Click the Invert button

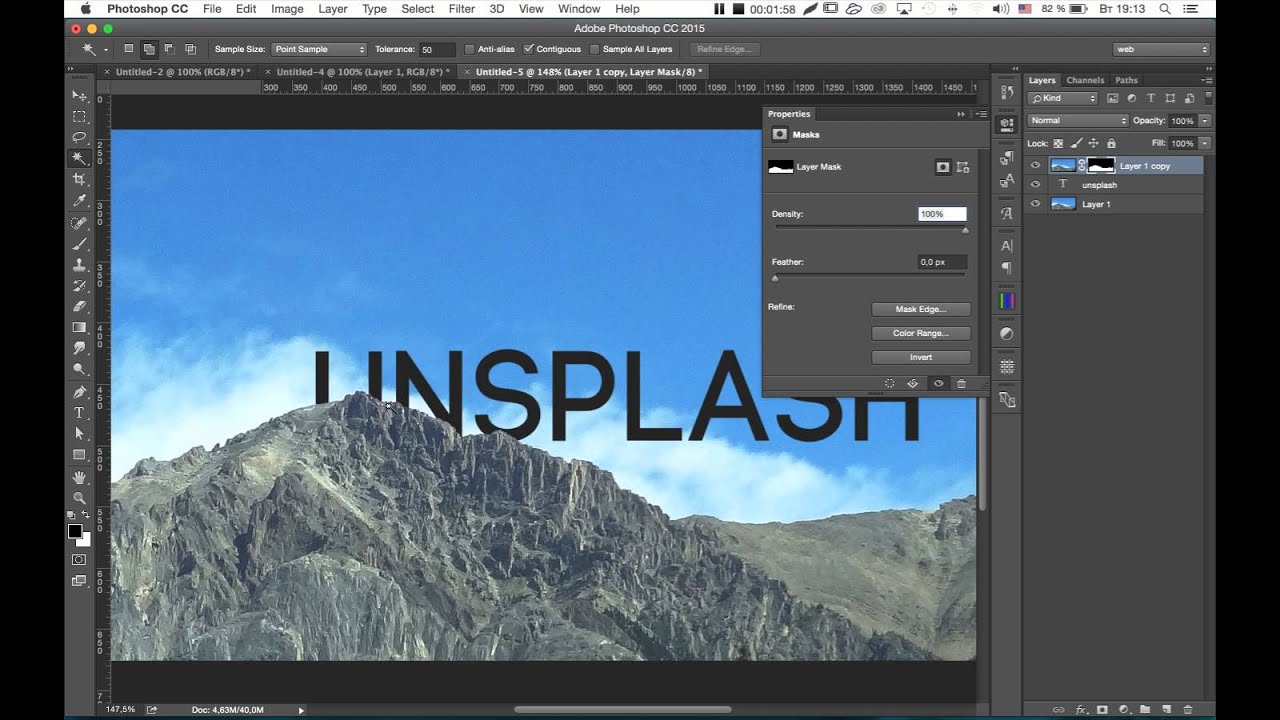coord(921,357)
